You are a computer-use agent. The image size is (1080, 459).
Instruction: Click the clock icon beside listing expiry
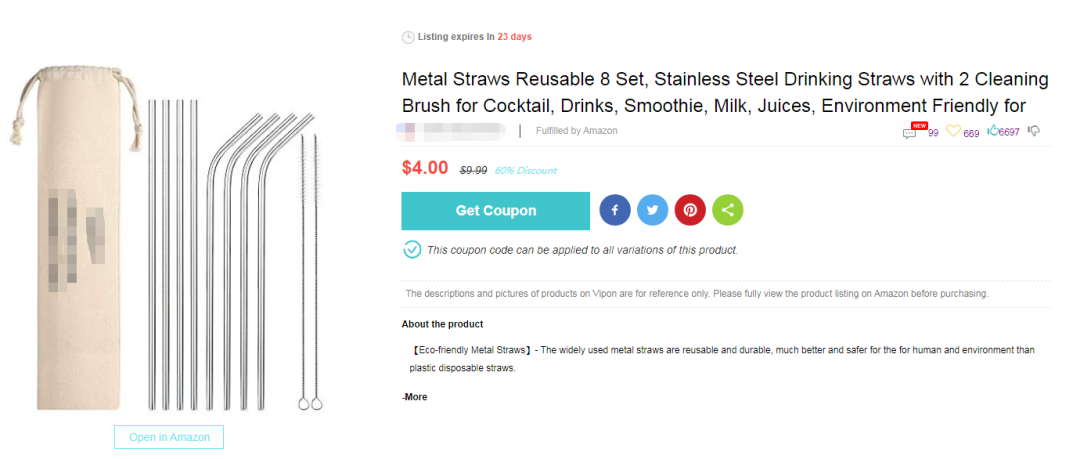point(408,37)
